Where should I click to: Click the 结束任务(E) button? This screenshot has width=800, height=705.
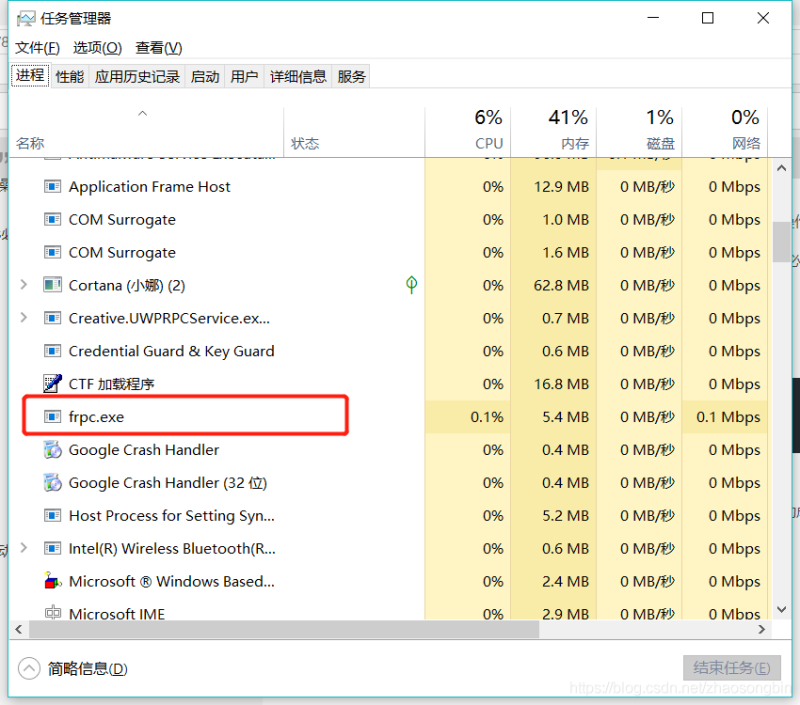(x=732, y=668)
